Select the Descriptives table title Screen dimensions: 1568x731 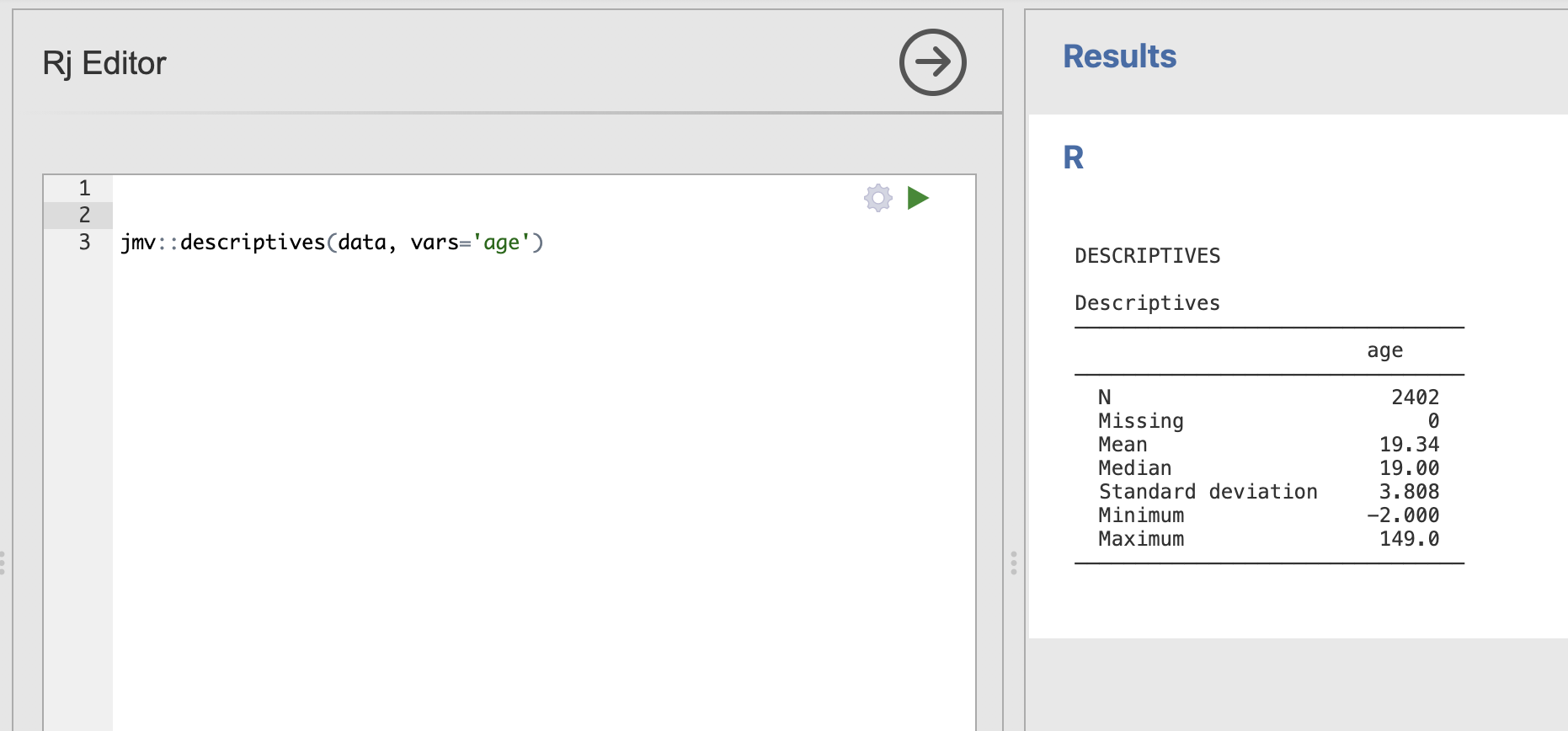[1147, 303]
